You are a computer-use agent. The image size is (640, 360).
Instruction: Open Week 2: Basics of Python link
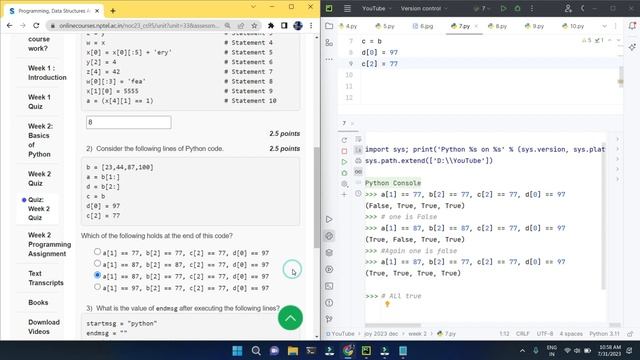pyautogui.click(x=40, y=140)
